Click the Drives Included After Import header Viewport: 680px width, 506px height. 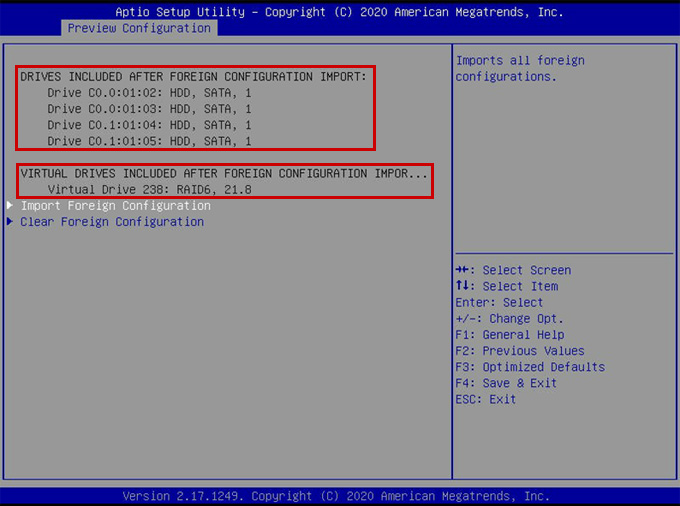193,76
